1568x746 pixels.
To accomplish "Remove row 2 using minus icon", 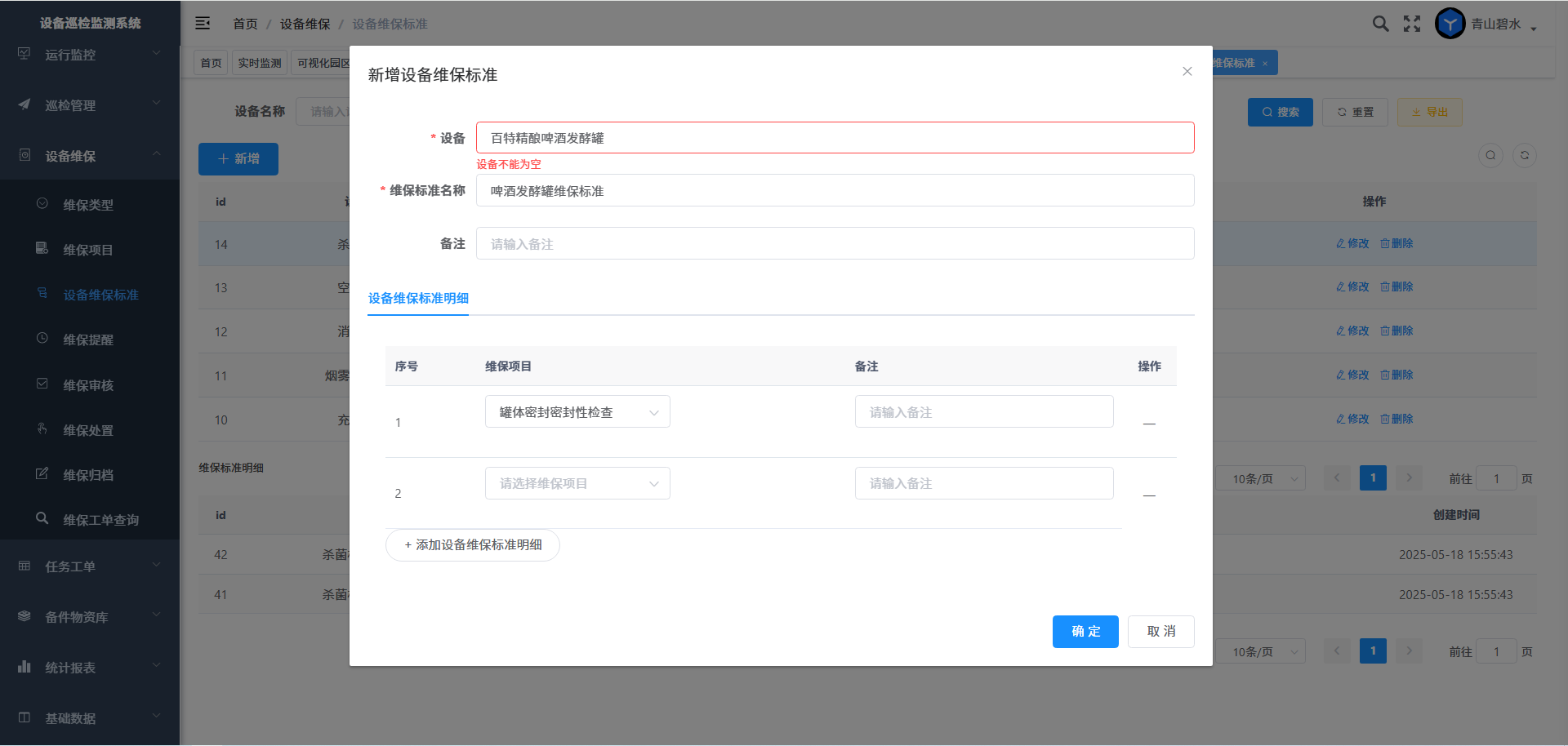I will tap(1149, 495).
